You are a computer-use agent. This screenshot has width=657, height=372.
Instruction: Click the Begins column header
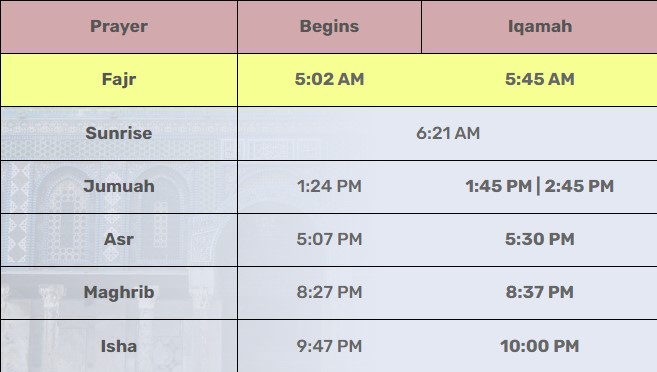coord(329,26)
